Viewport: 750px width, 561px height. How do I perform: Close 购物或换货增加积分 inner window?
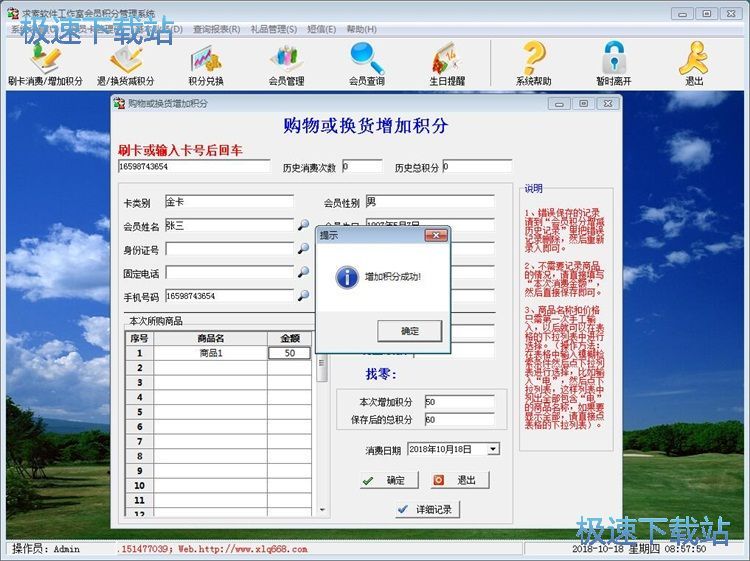click(608, 103)
